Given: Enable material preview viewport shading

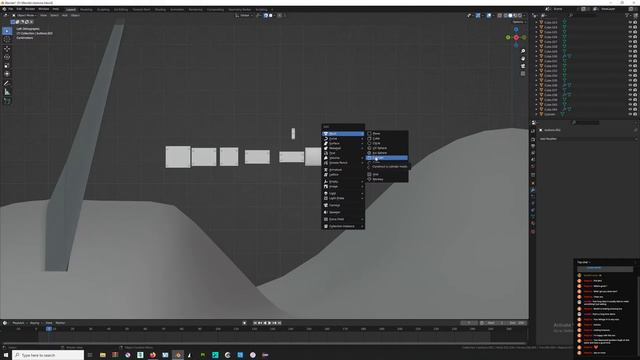Looking at the screenshot, I should tap(515, 16).
